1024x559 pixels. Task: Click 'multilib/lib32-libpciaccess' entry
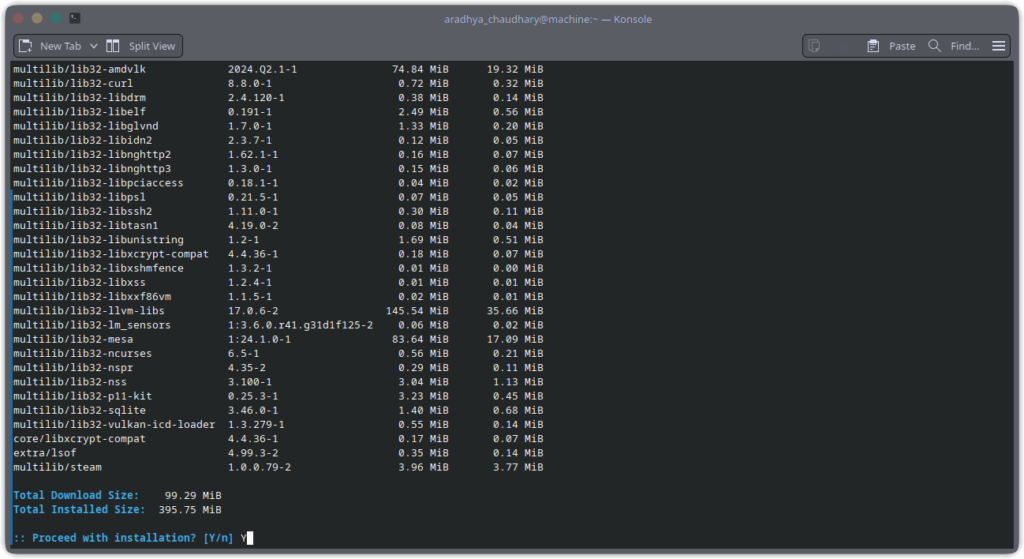tap(98, 183)
